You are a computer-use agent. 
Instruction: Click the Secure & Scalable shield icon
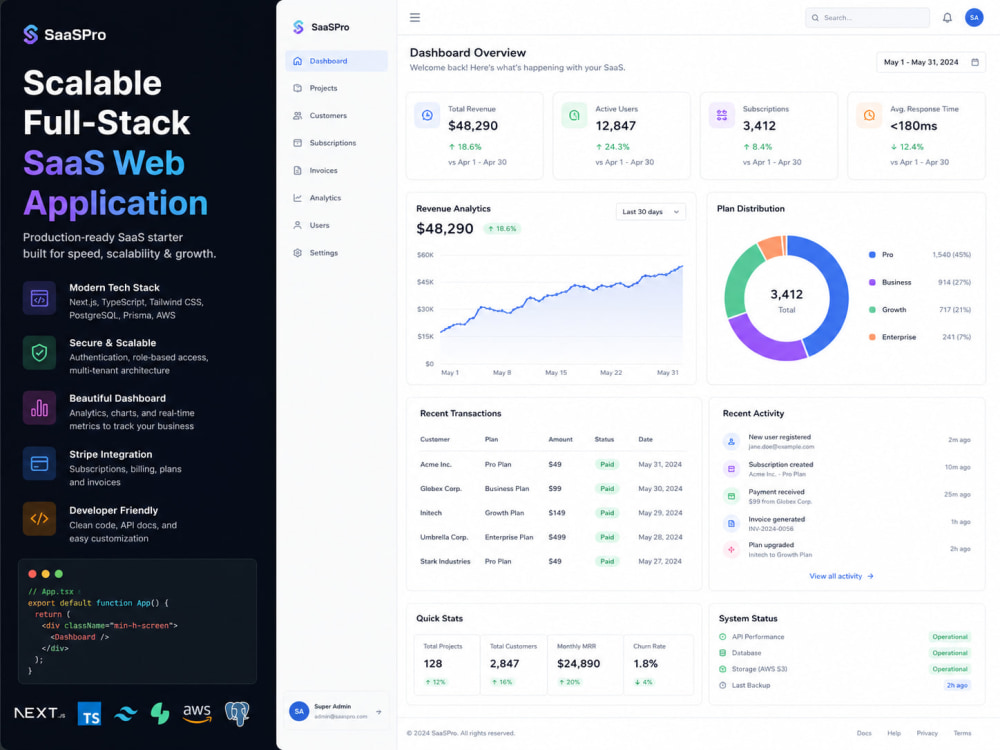click(40, 353)
